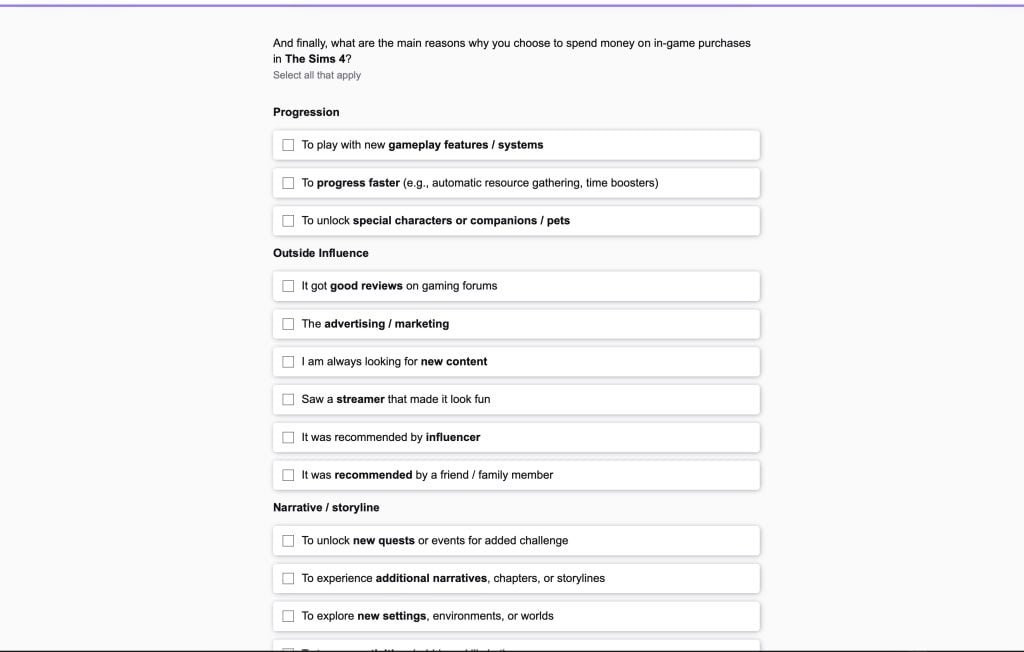Select 'unlock special characters or companions / pets'
Viewport: 1024px width, 652px height.
point(288,220)
